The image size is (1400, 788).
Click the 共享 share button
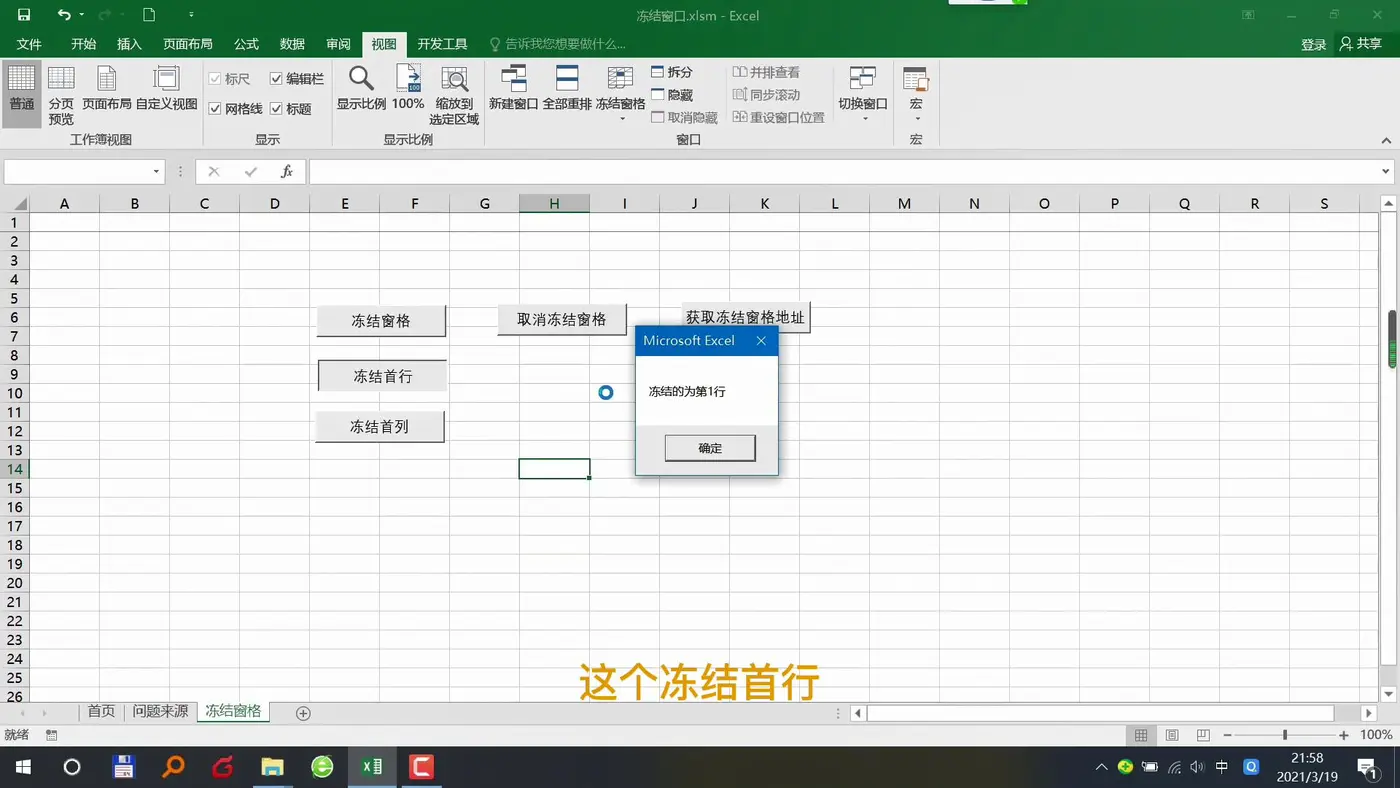pos(1362,44)
